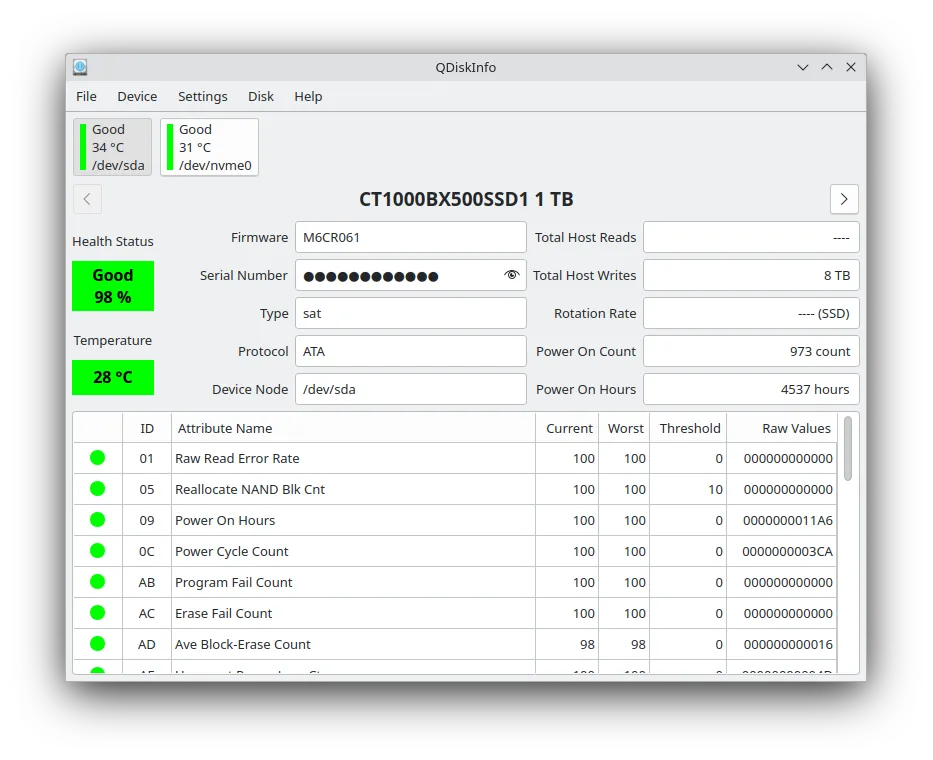933x760 pixels.
Task: Open the Help menu
Action: click(308, 96)
